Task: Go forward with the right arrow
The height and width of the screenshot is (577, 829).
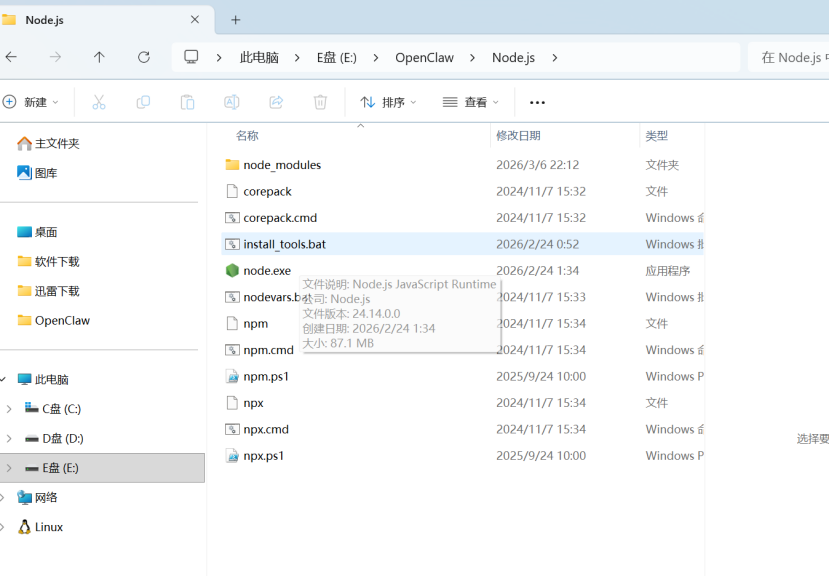Action: pos(55,57)
